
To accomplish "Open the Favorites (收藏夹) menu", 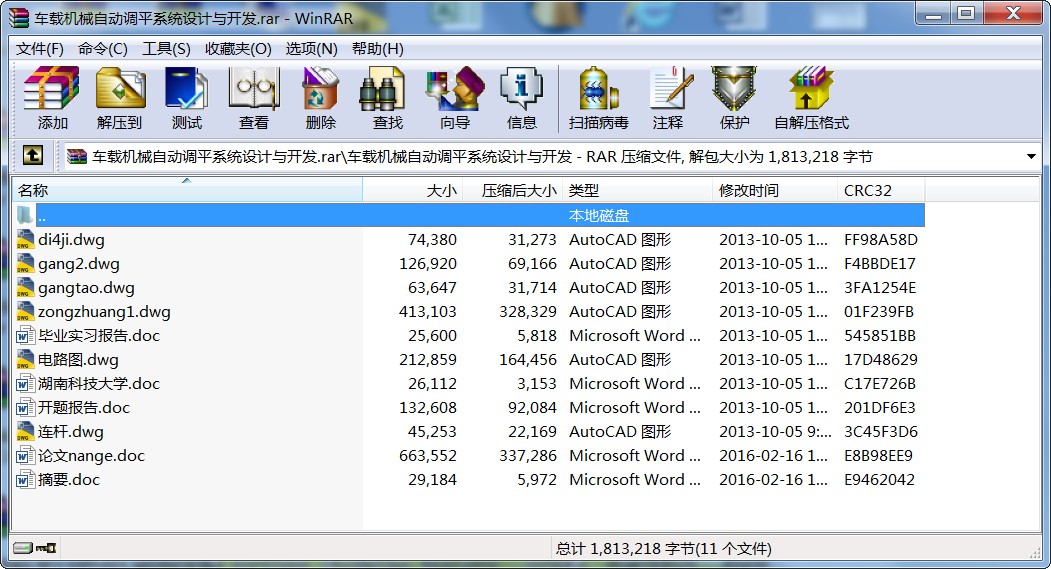I will click(x=238, y=49).
